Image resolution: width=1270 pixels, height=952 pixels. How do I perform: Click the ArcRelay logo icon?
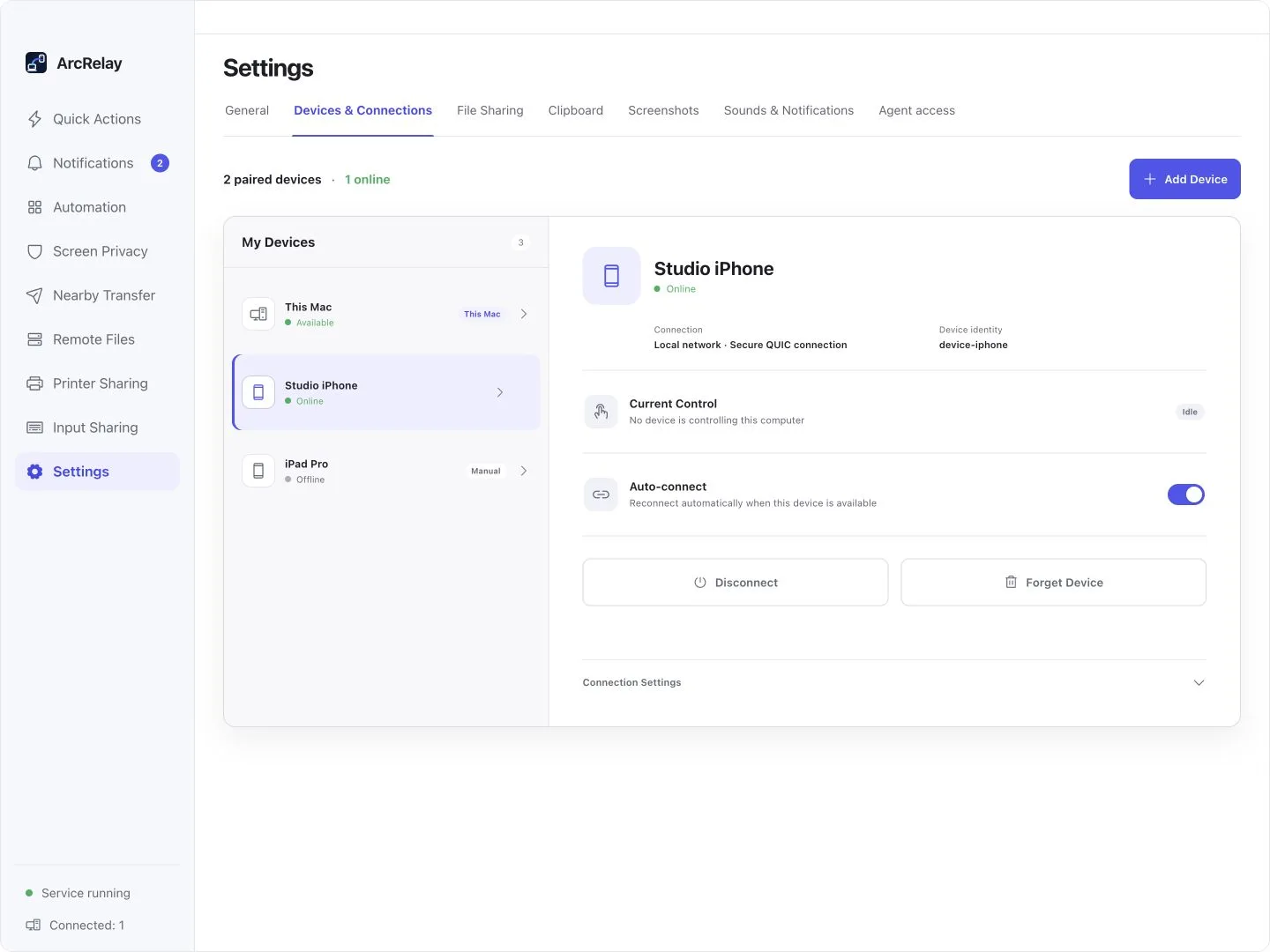coord(36,63)
